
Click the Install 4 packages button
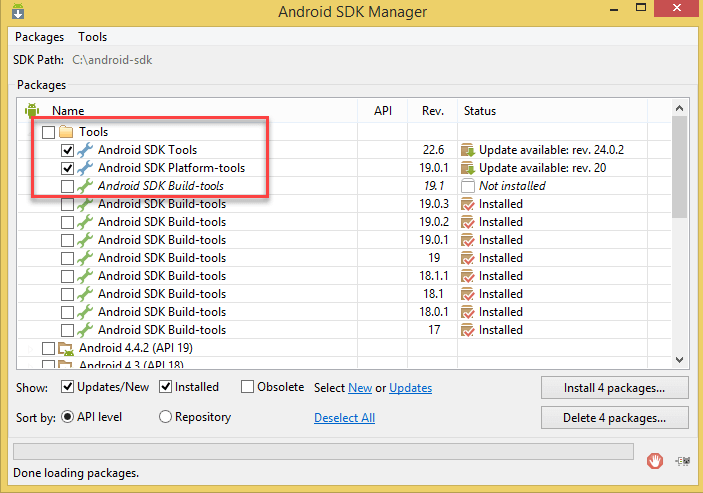[615, 387]
